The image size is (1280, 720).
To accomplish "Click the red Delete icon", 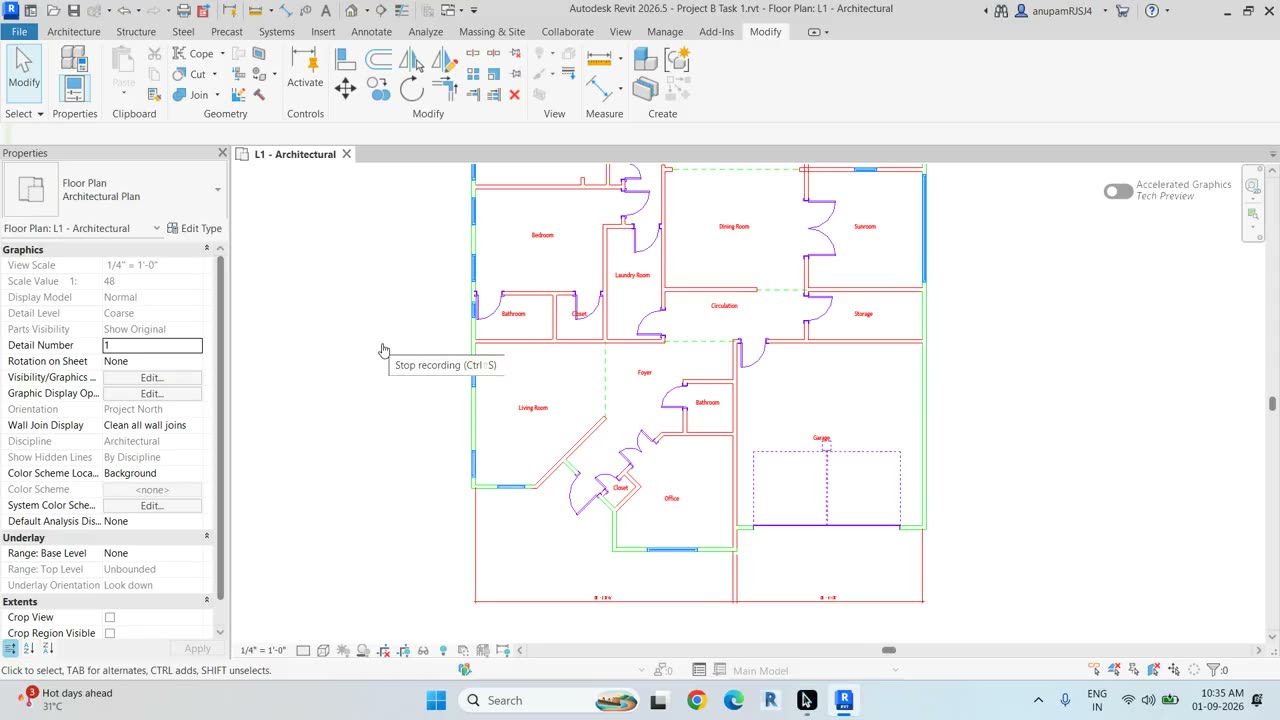I will coord(514,95).
